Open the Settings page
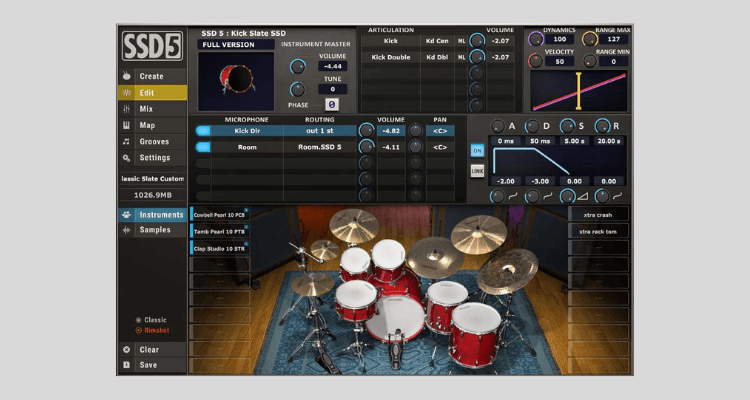Screen dimensions: 750x400 [x=153, y=158]
